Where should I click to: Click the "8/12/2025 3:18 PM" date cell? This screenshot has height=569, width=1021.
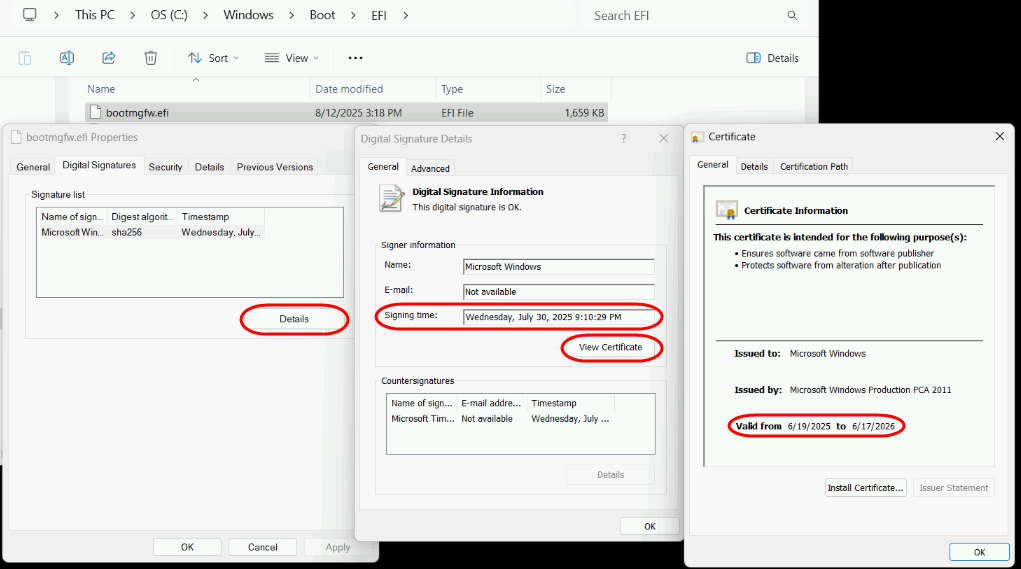click(x=358, y=113)
